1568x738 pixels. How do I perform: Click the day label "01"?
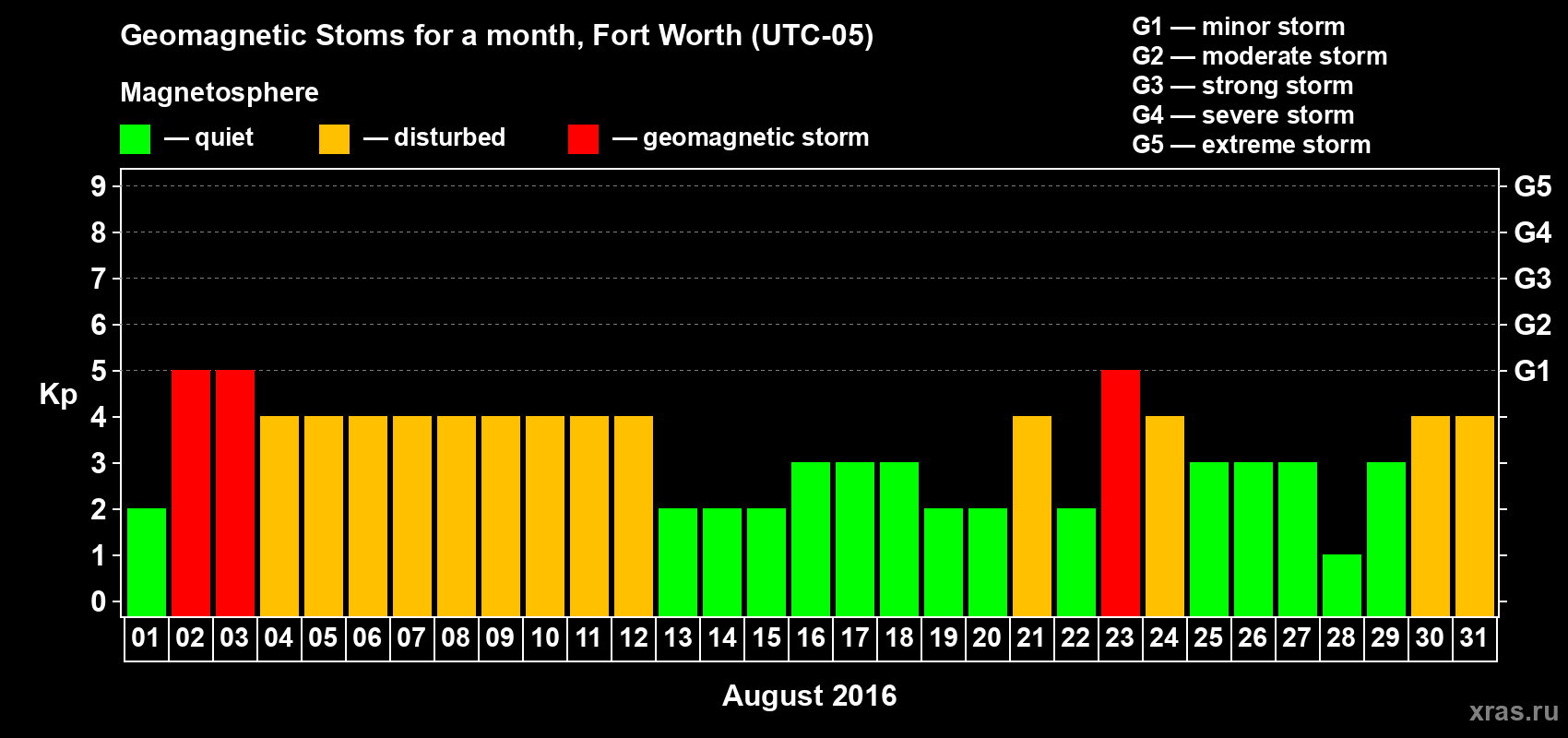tap(146, 637)
